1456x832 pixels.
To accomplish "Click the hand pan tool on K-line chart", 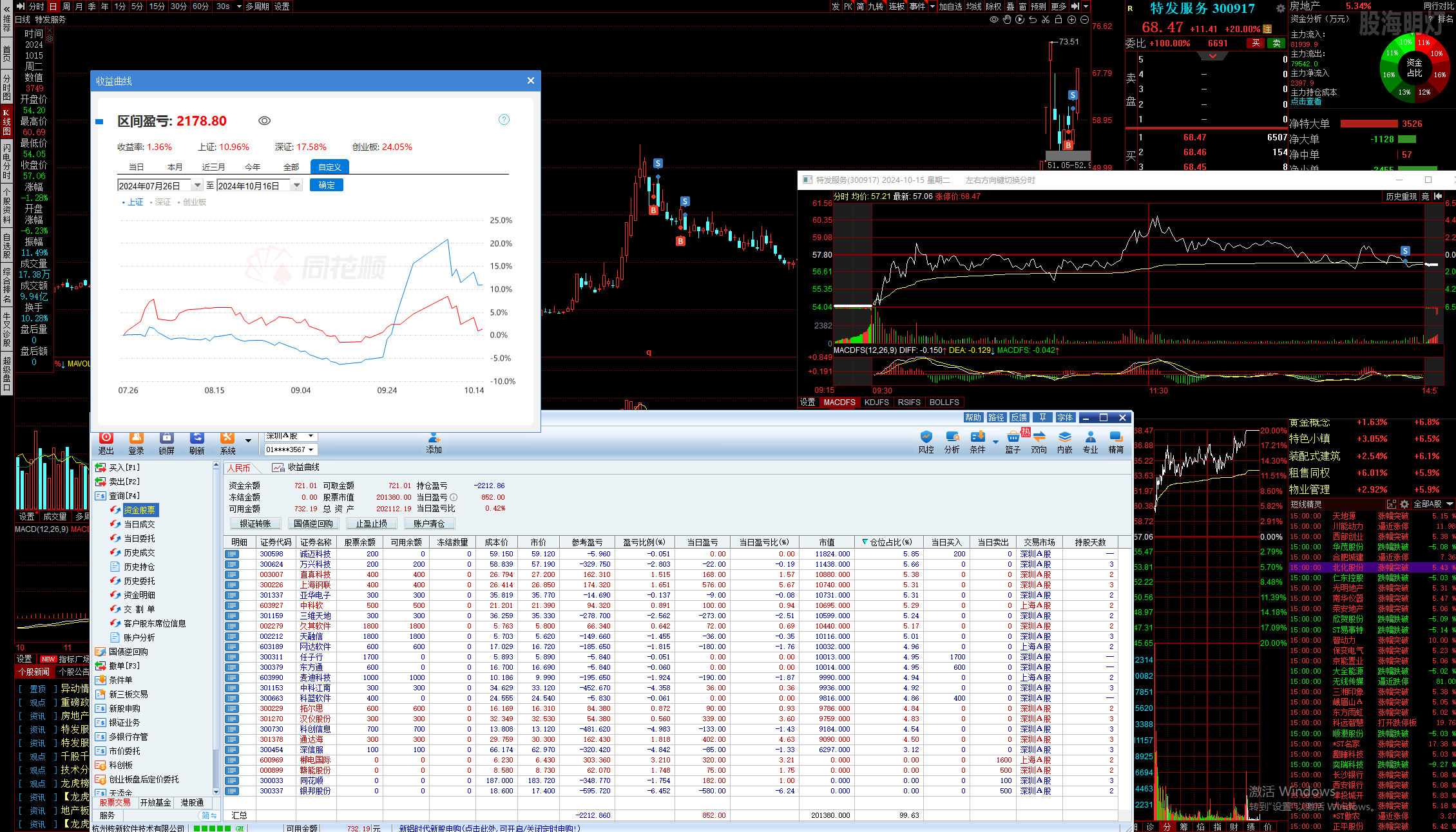I will pyautogui.click(x=1007, y=19).
